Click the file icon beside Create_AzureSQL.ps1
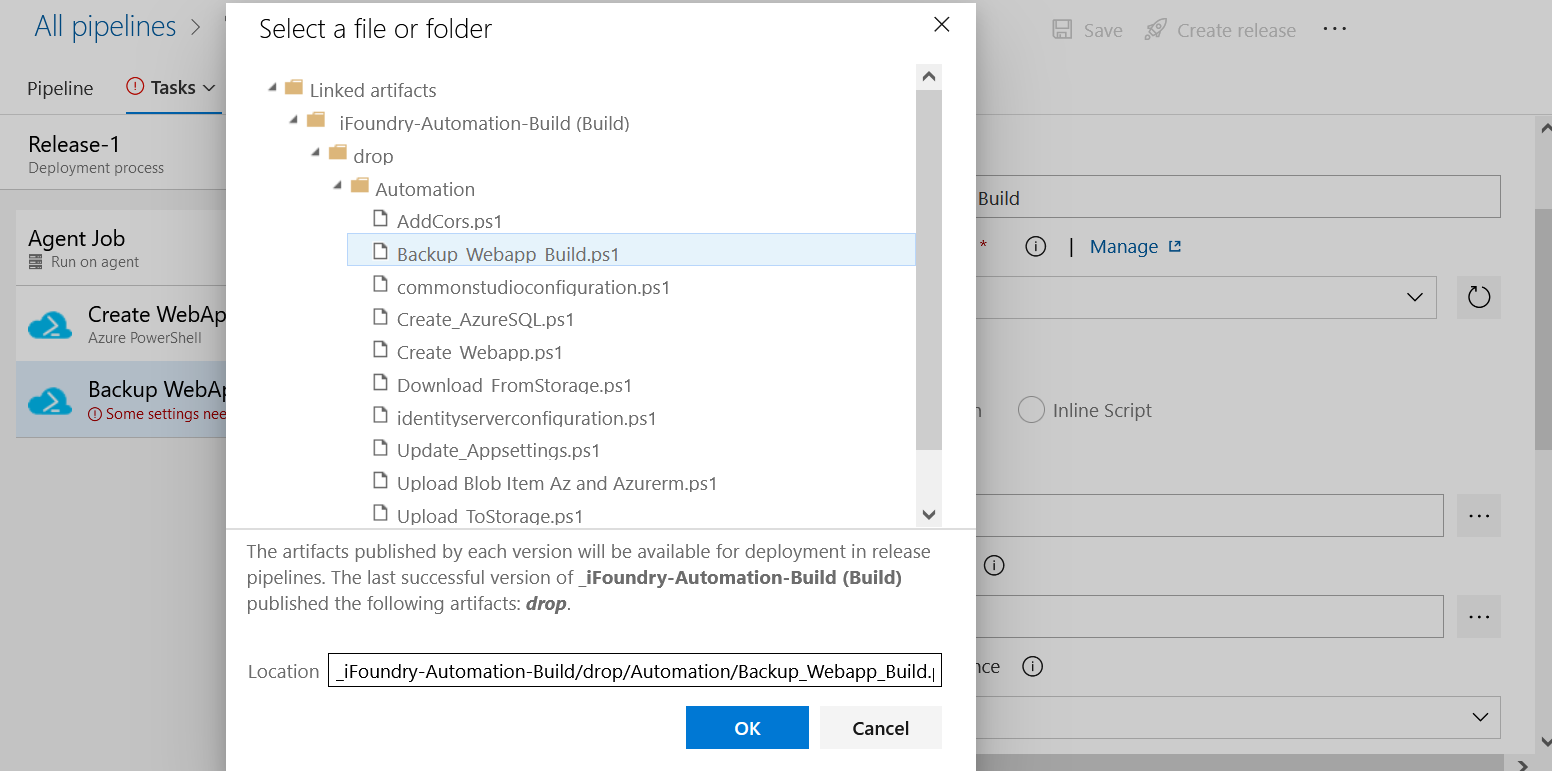Viewport: 1552px width, 771px height. (380, 317)
